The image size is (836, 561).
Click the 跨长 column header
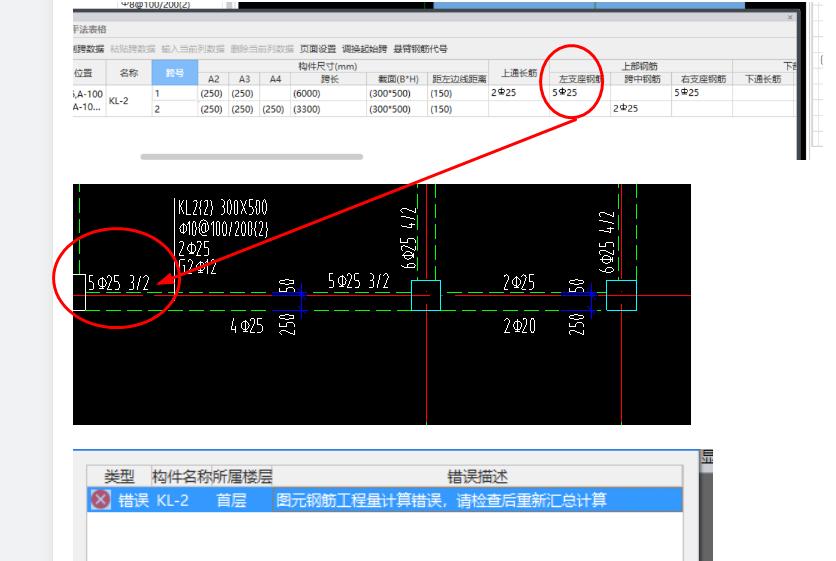pyautogui.click(x=329, y=79)
